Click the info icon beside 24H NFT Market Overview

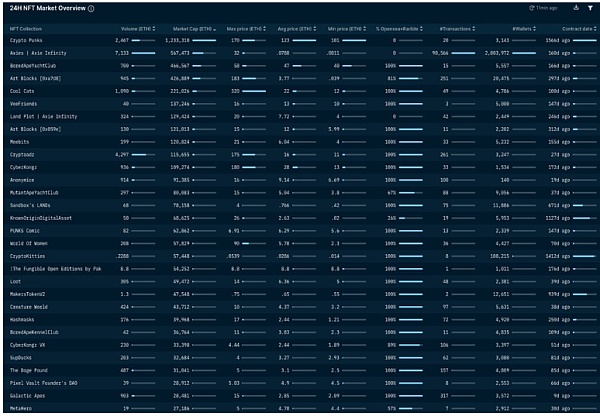click(x=91, y=8)
